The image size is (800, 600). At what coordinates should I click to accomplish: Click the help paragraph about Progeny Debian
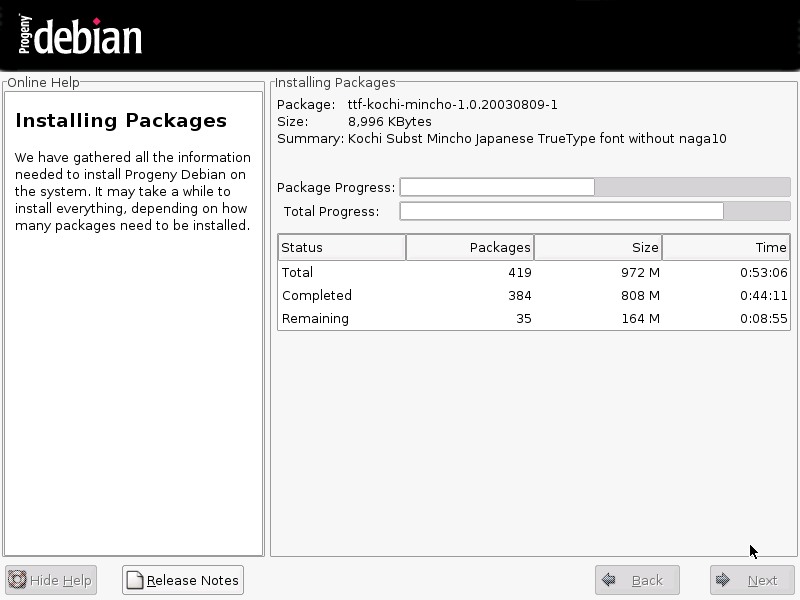pos(133,191)
